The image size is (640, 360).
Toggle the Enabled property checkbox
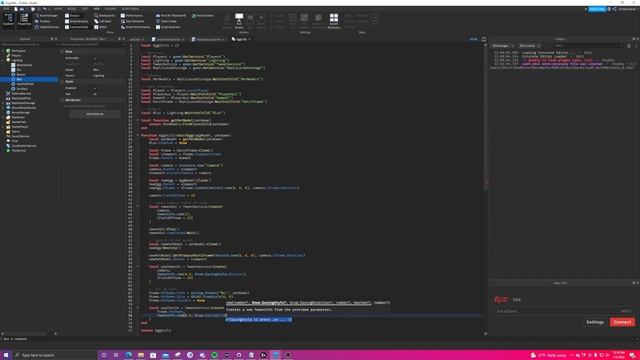coord(95,88)
